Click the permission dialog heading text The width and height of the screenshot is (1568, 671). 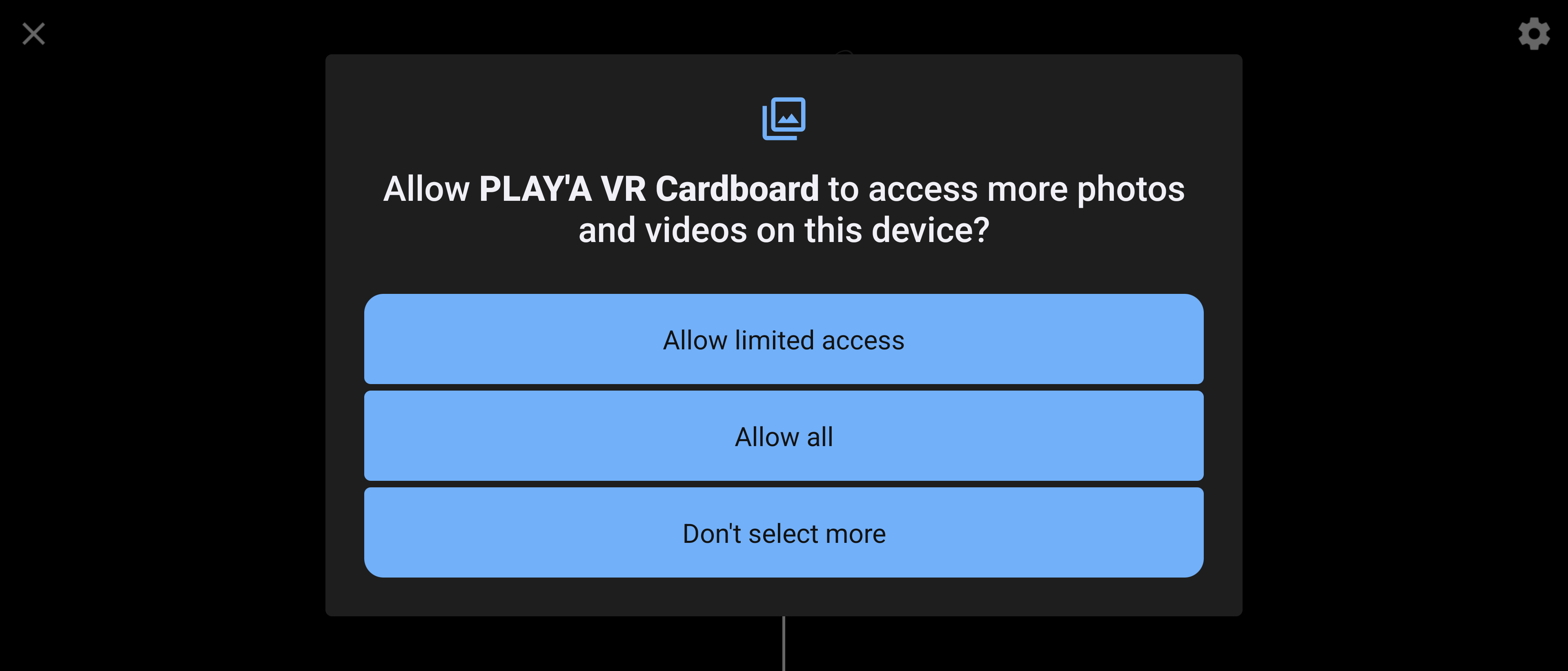pos(784,209)
